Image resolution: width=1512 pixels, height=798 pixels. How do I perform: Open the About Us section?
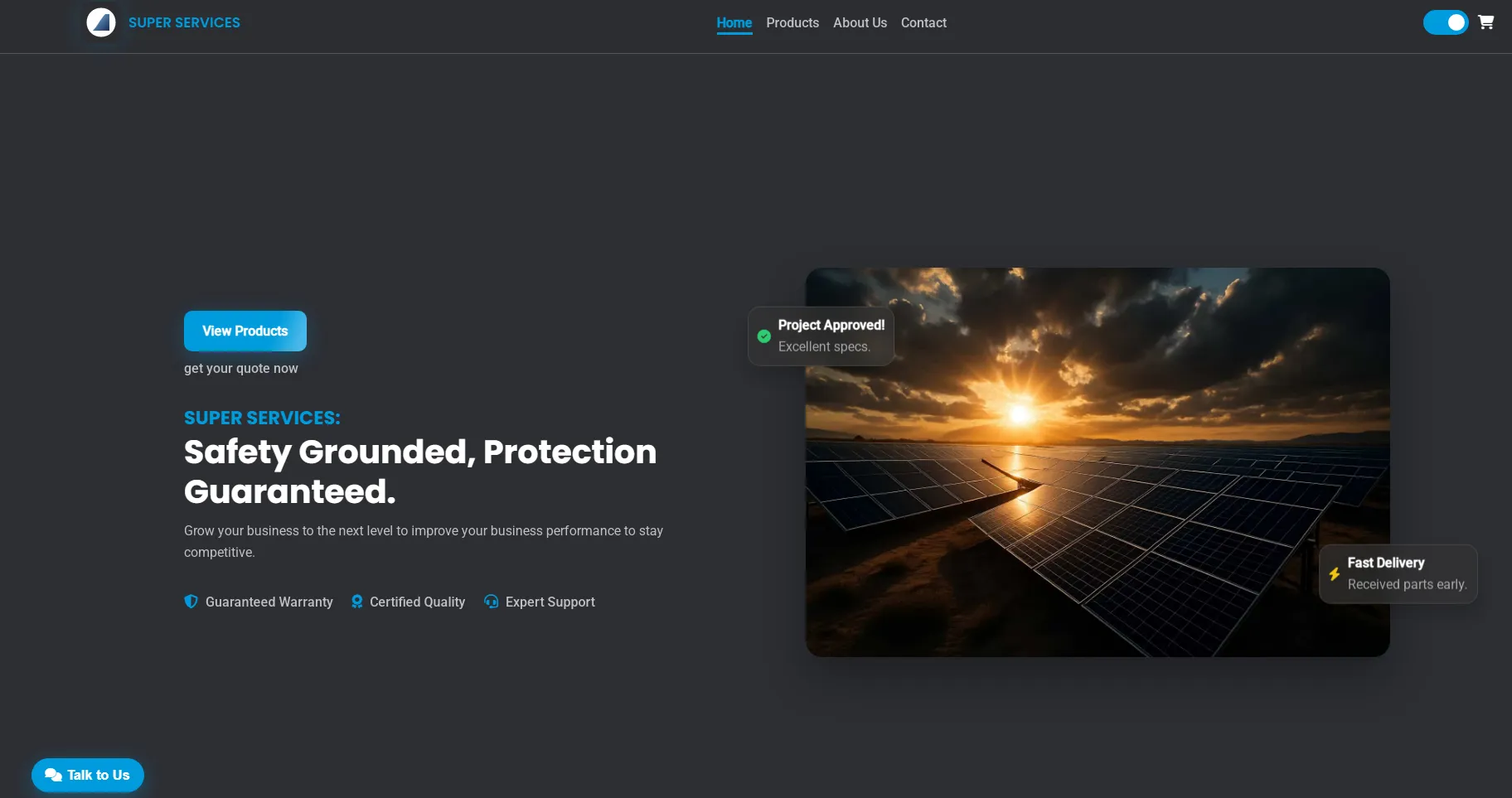click(860, 22)
